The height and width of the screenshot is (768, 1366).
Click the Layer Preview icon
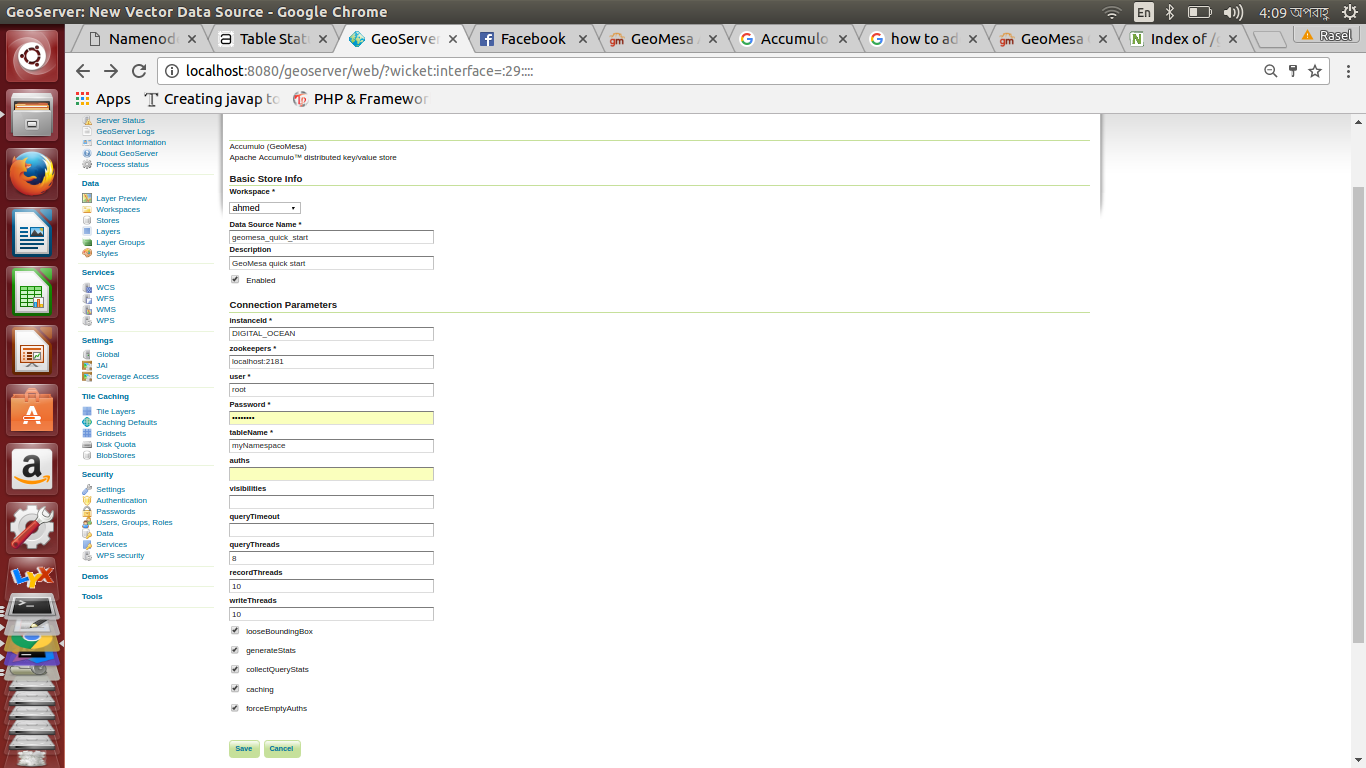tap(87, 199)
